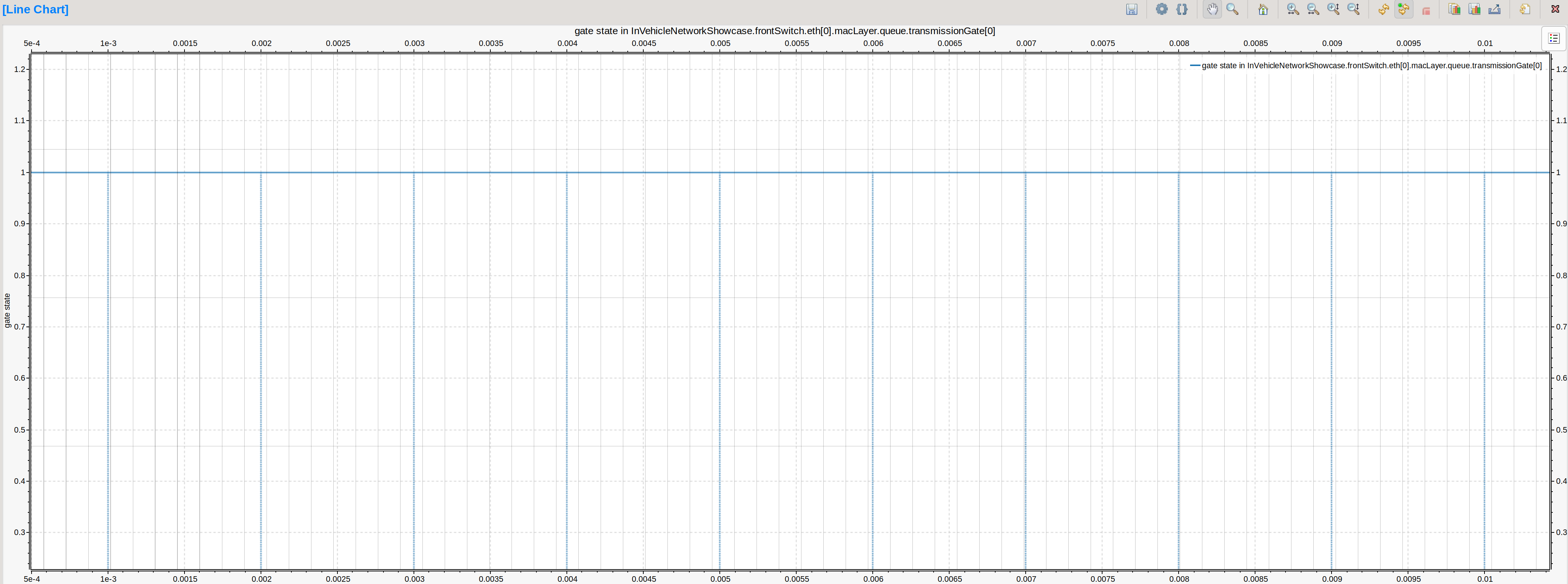Zoom in horizontally using the zoom-in X icon
The image size is (1568, 584).
[1292, 10]
